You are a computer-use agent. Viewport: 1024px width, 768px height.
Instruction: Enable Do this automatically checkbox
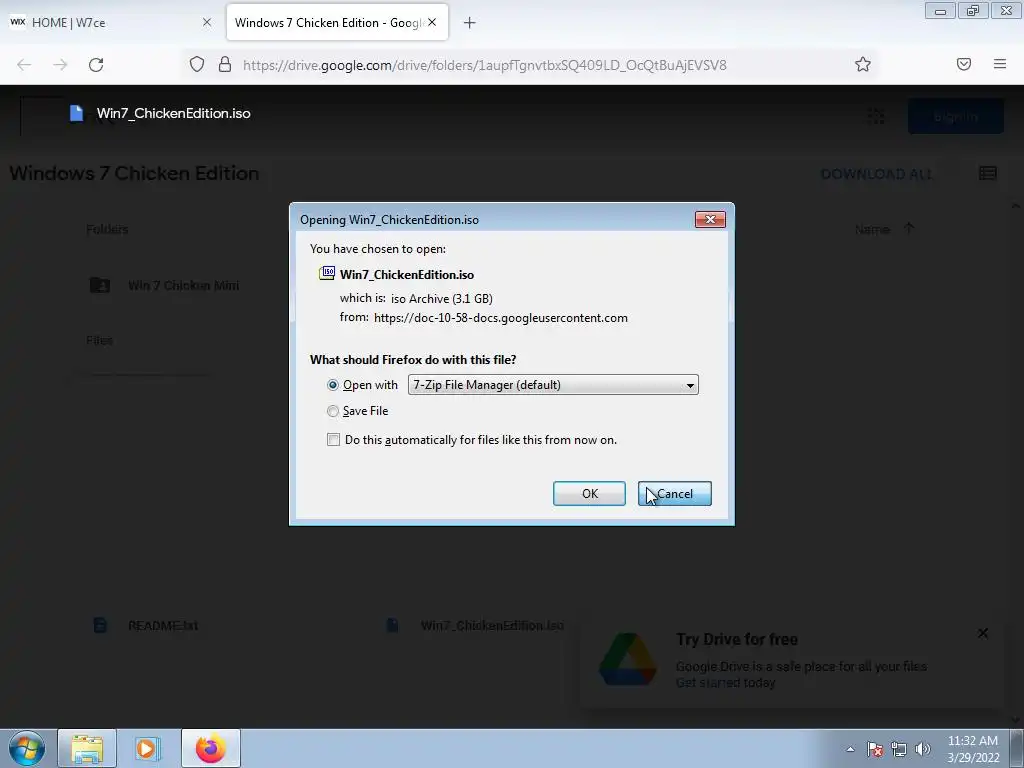333,440
